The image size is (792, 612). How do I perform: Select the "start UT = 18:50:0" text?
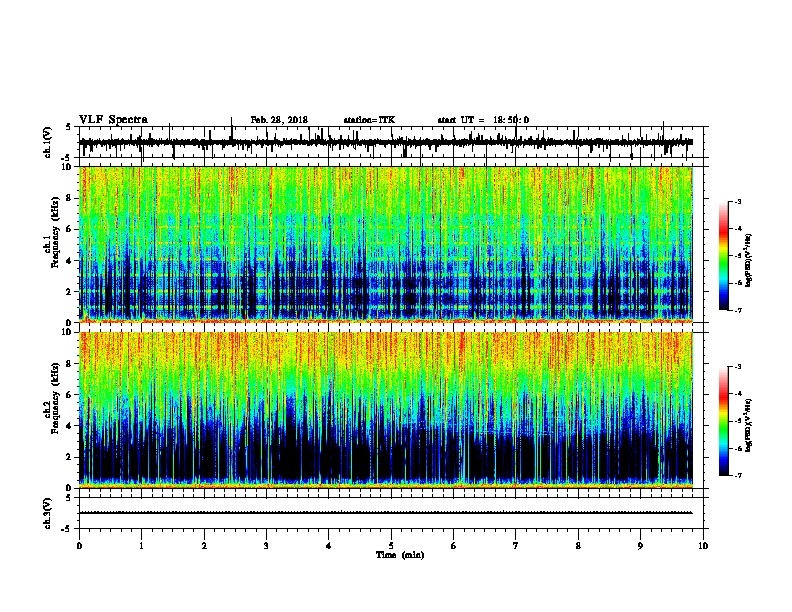tap(483, 120)
